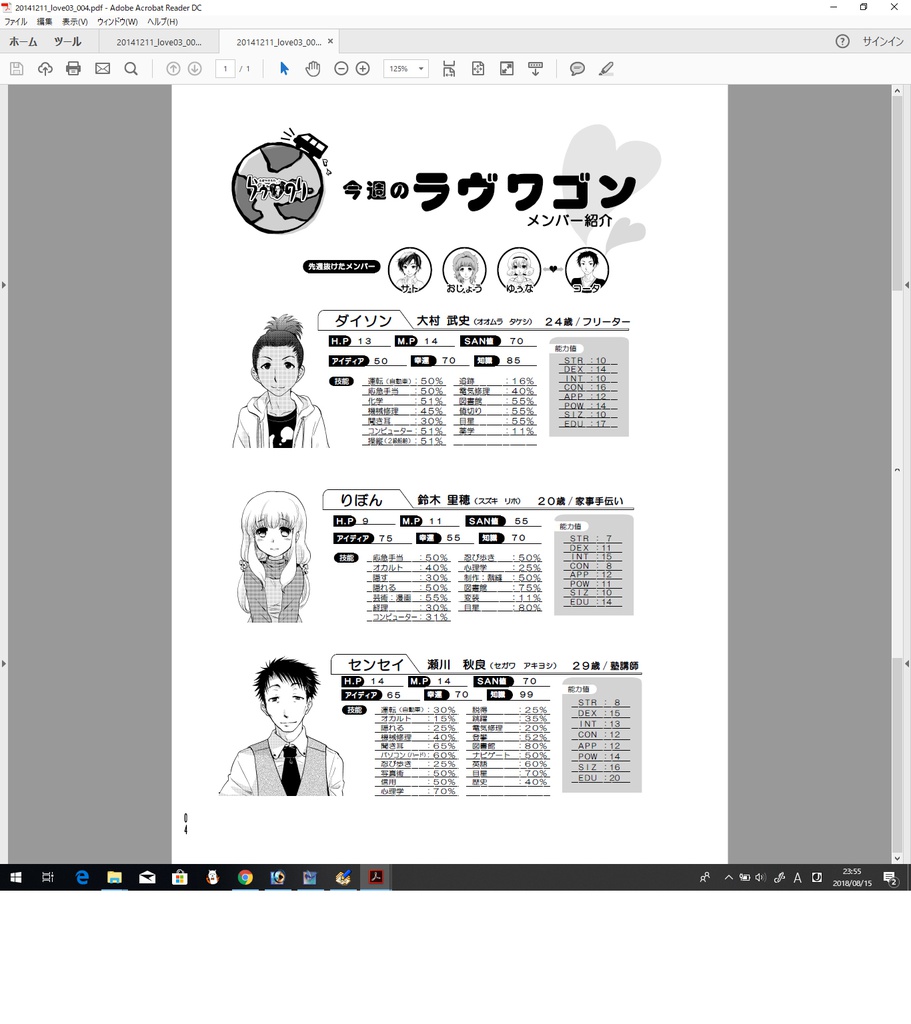Open the 表示(V) menu
Screen dimensions: 911x1024
point(74,22)
